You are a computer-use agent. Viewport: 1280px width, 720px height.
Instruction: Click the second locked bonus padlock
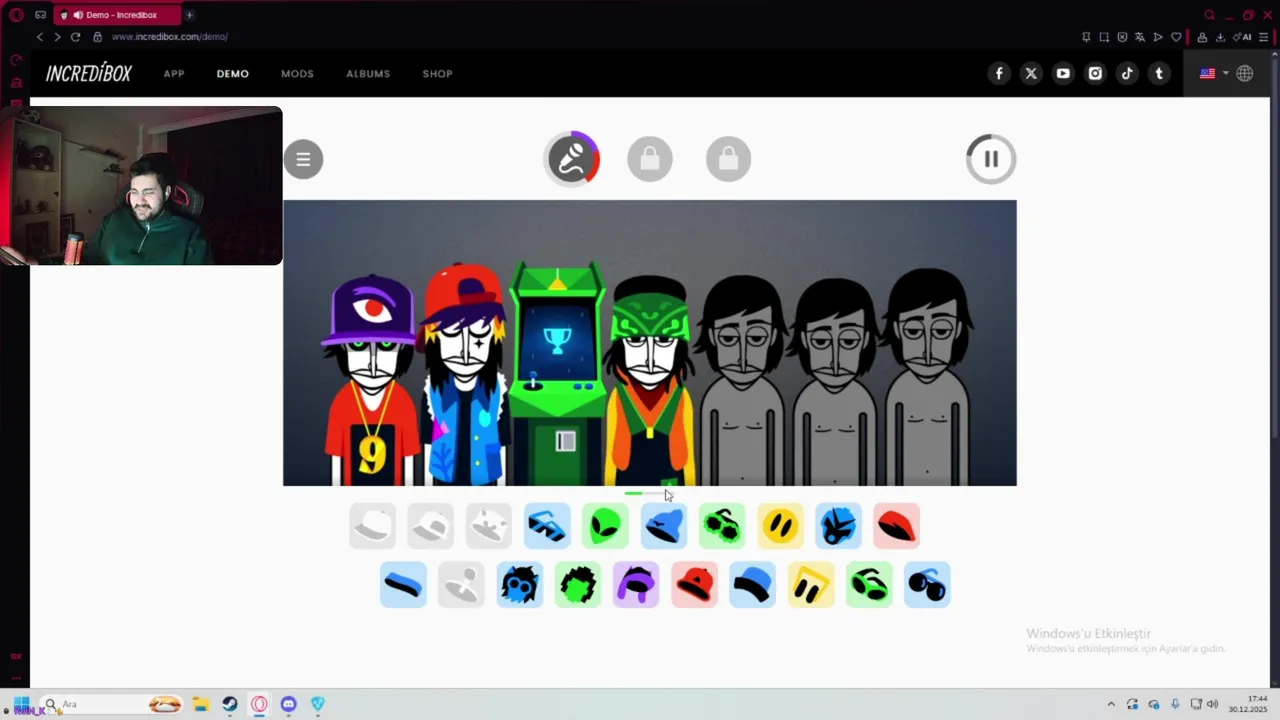pos(728,159)
